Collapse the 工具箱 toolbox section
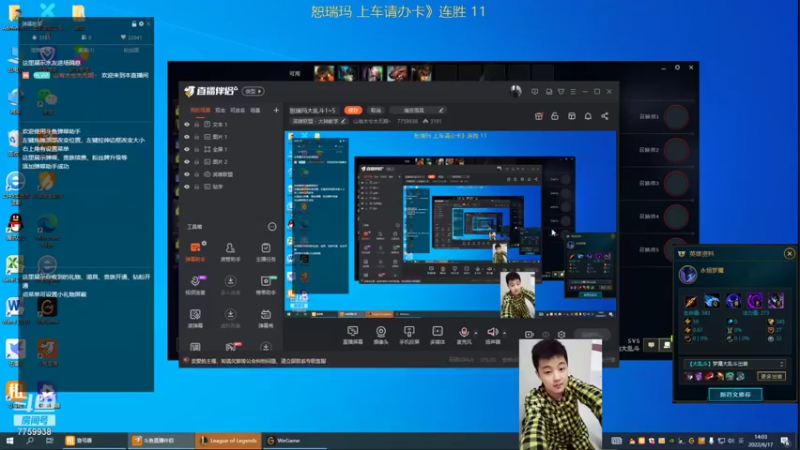800x450 pixels. click(x=272, y=227)
